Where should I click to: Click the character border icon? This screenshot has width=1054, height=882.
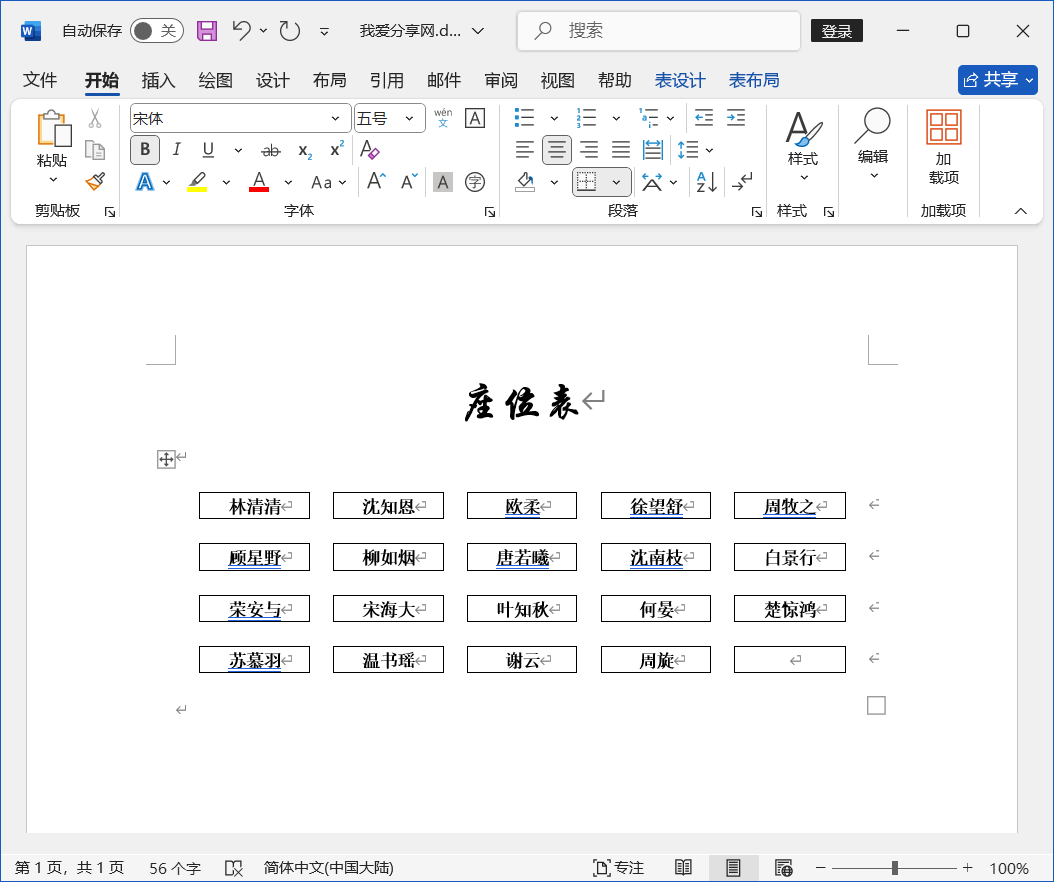(x=475, y=118)
